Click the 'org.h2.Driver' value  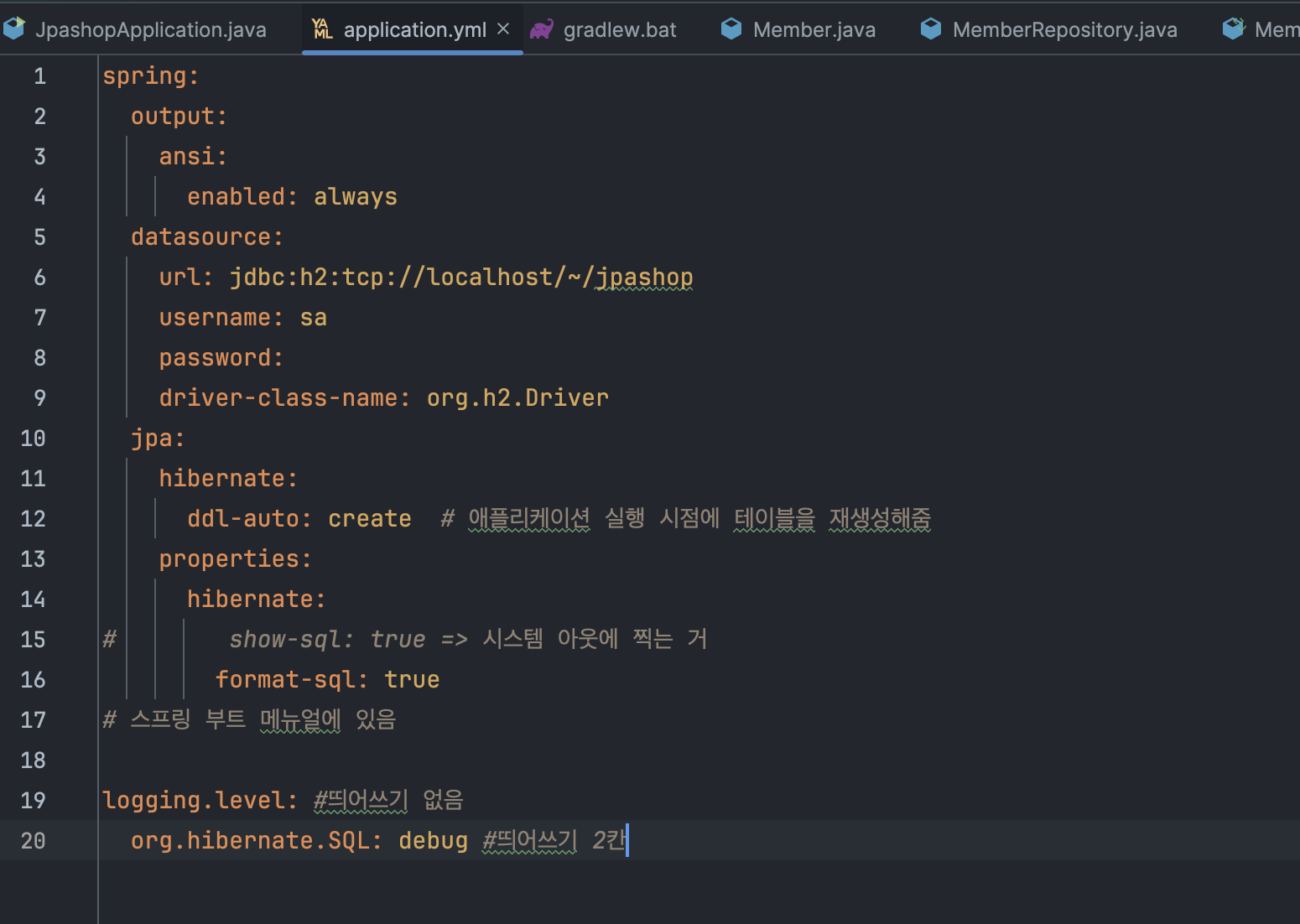pos(517,398)
